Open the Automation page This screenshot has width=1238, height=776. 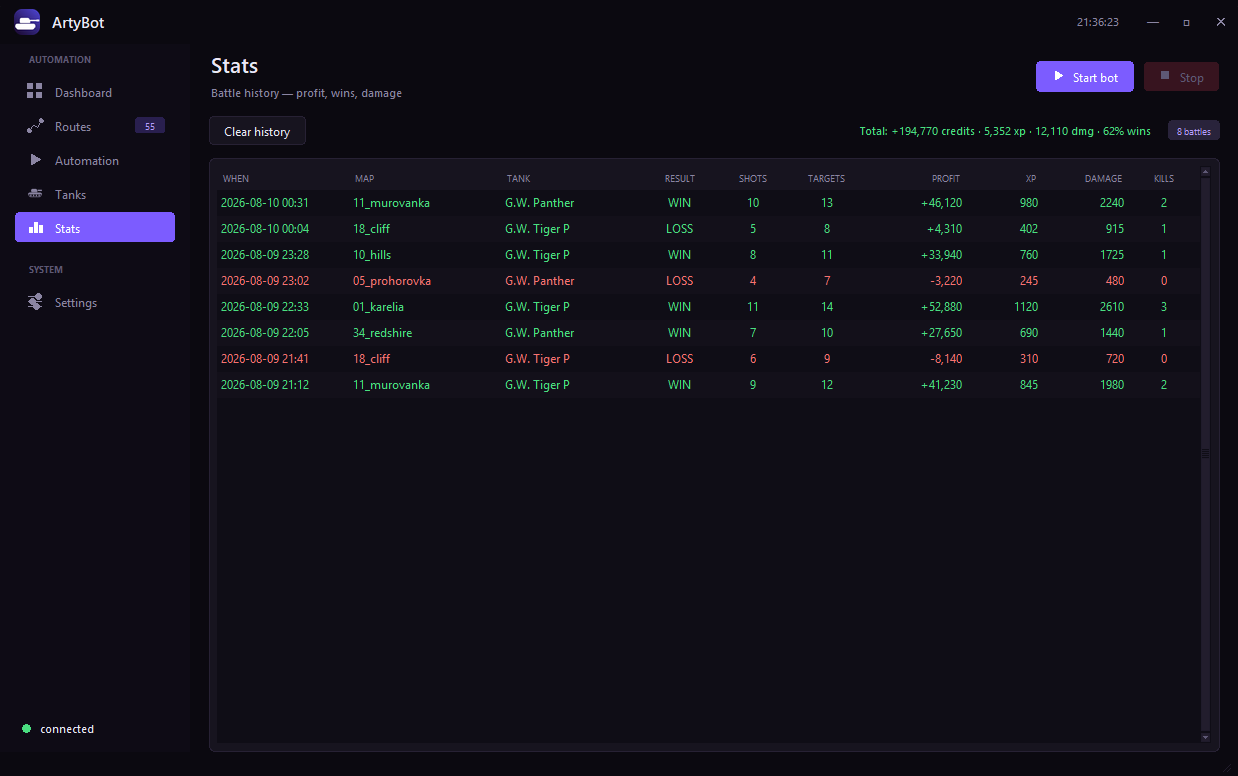pos(95,161)
